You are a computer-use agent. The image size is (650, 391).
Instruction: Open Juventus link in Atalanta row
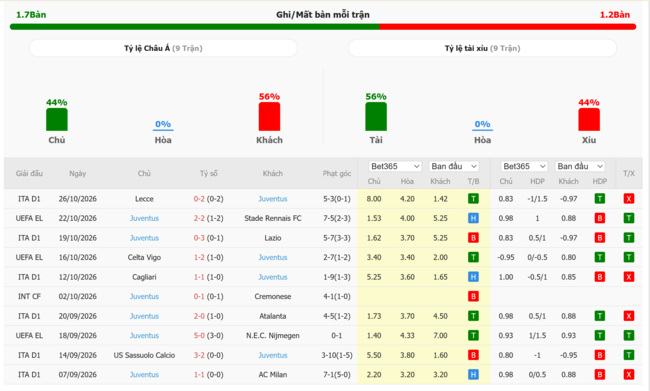144,316
